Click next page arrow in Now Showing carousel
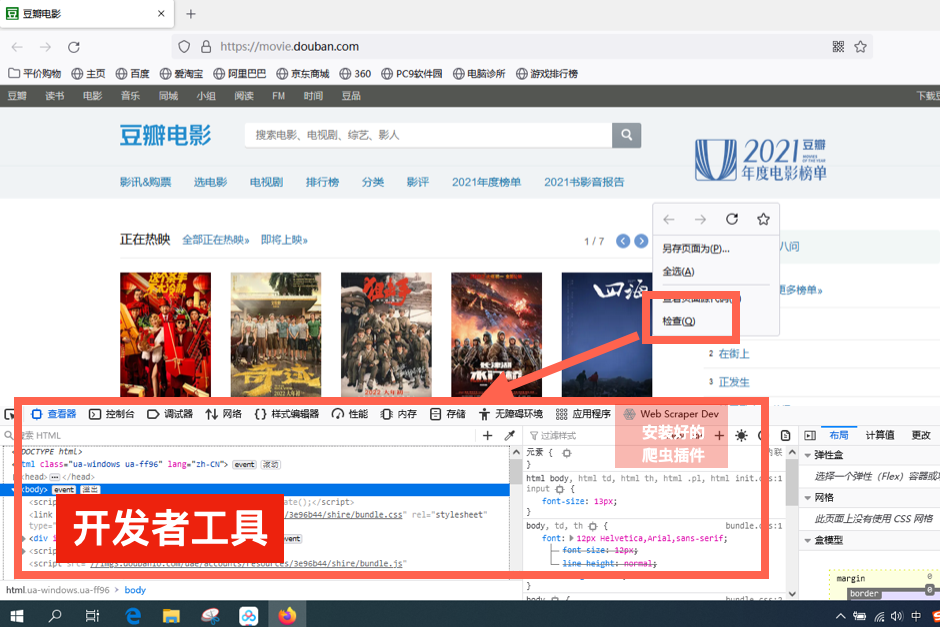The width and height of the screenshot is (940, 627). [642, 241]
